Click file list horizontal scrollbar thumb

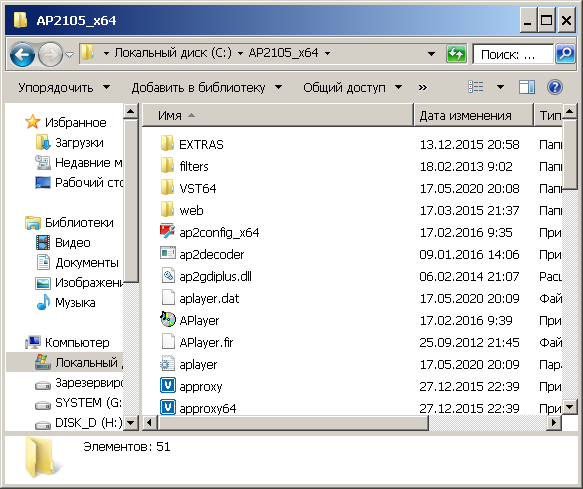[x=293, y=422]
